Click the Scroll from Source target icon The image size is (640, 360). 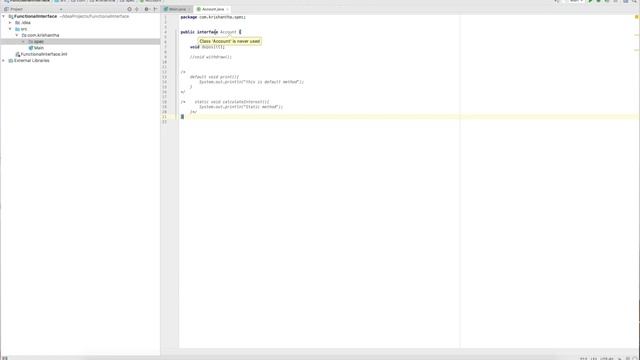pyautogui.click(x=129, y=9)
